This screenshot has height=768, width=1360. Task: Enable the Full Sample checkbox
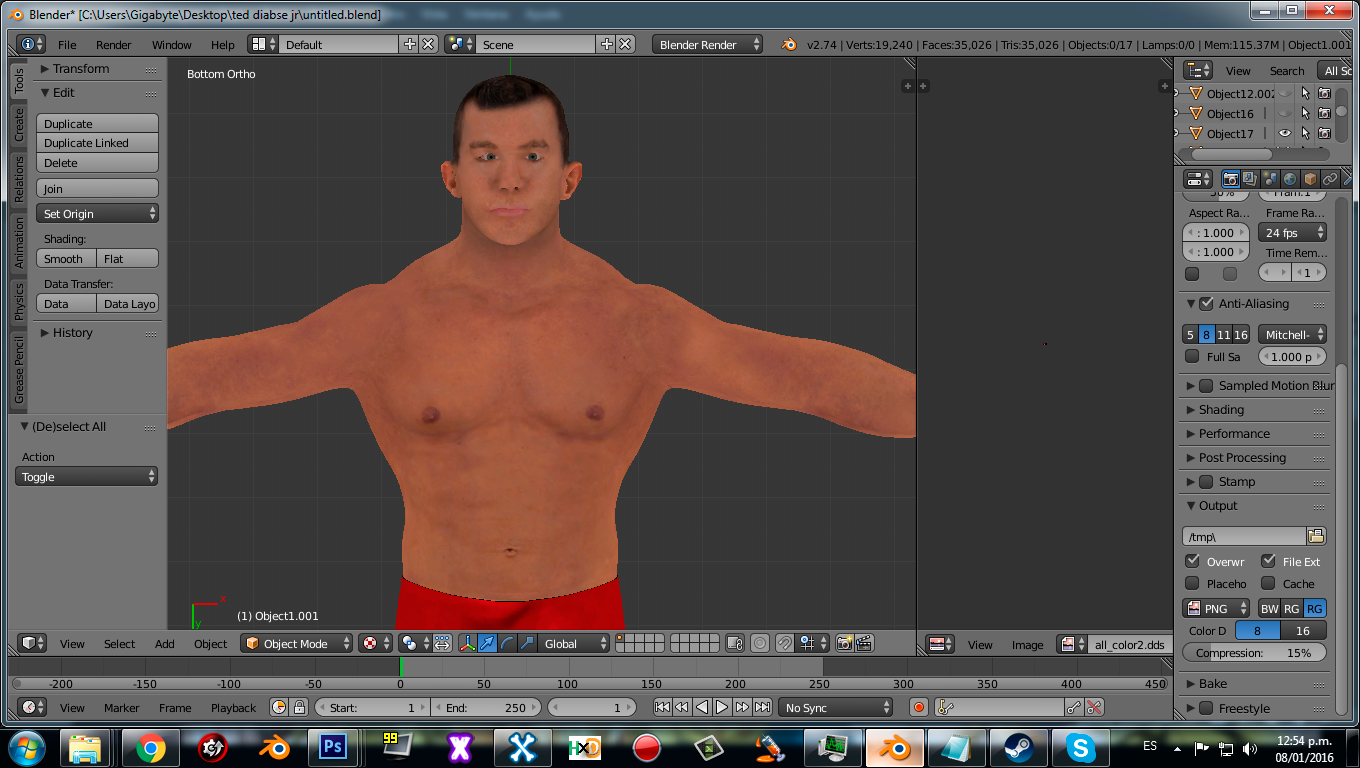tap(1192, 356)
